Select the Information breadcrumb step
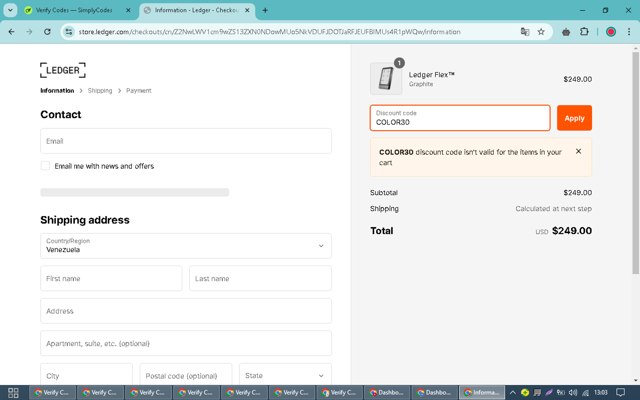The height and width of the screenshot is (400, 640). 57,91
